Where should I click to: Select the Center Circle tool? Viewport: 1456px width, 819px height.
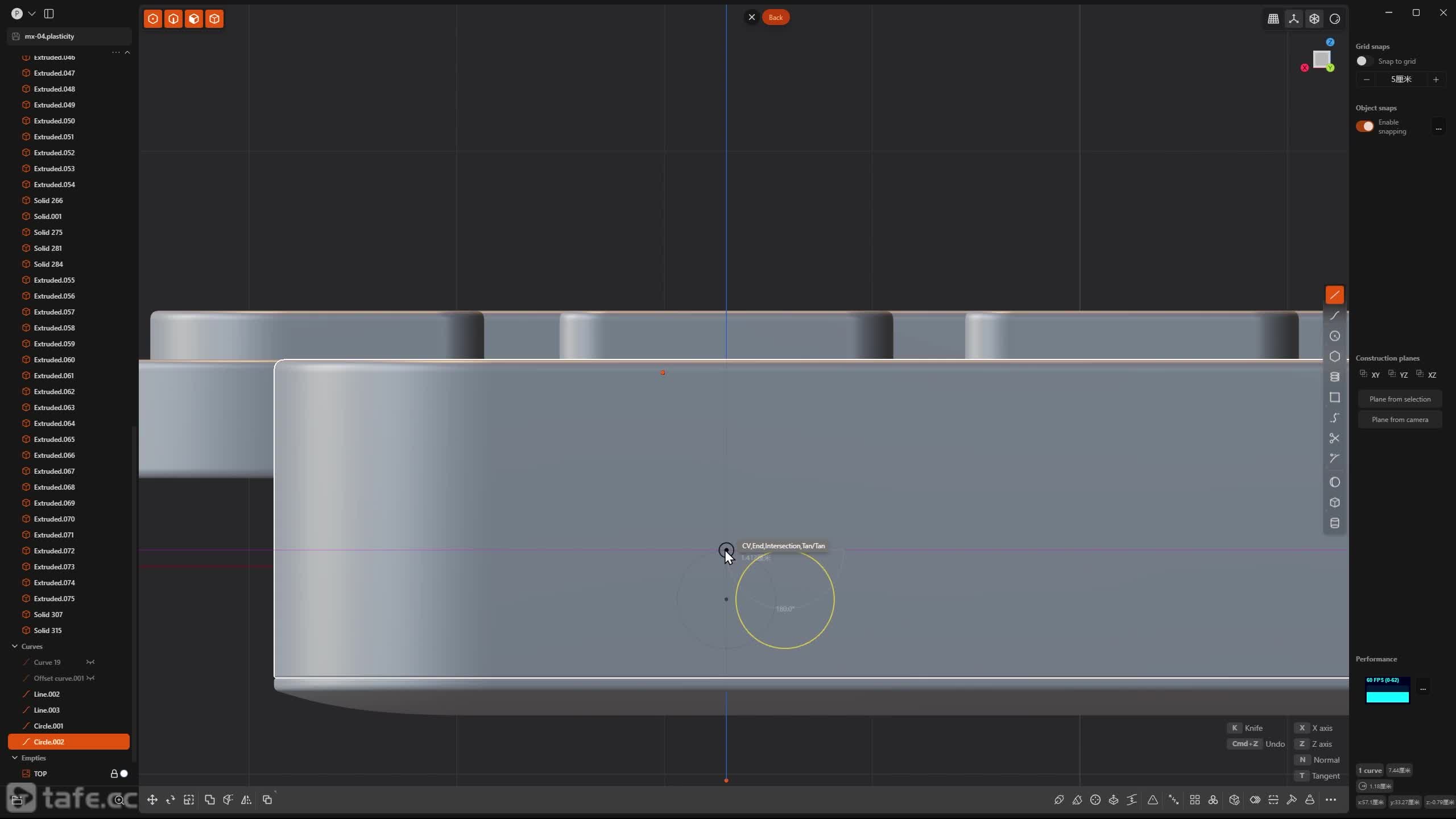coord(1334,336)
